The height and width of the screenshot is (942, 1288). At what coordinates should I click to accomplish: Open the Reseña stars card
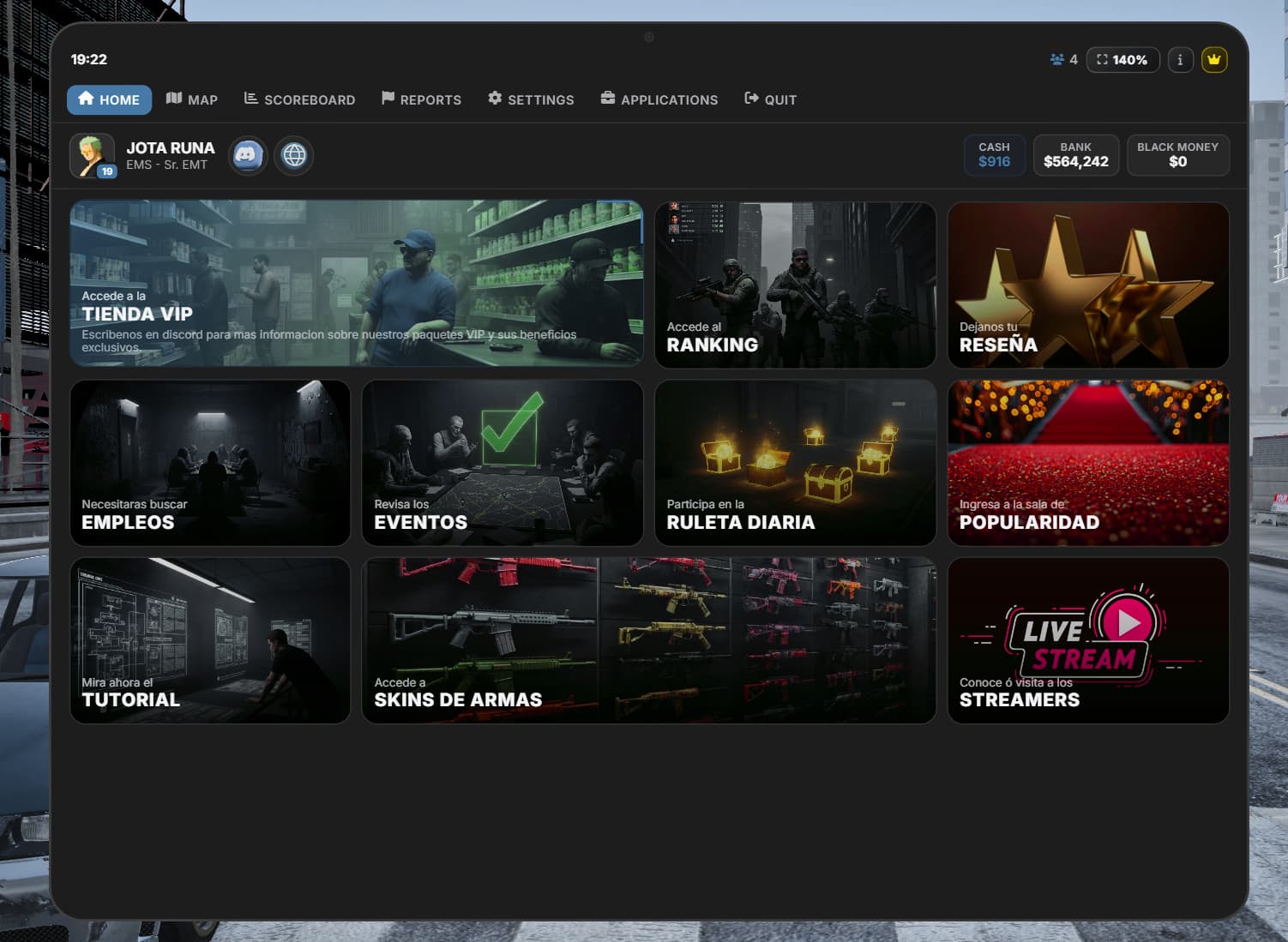point(1088,285)
